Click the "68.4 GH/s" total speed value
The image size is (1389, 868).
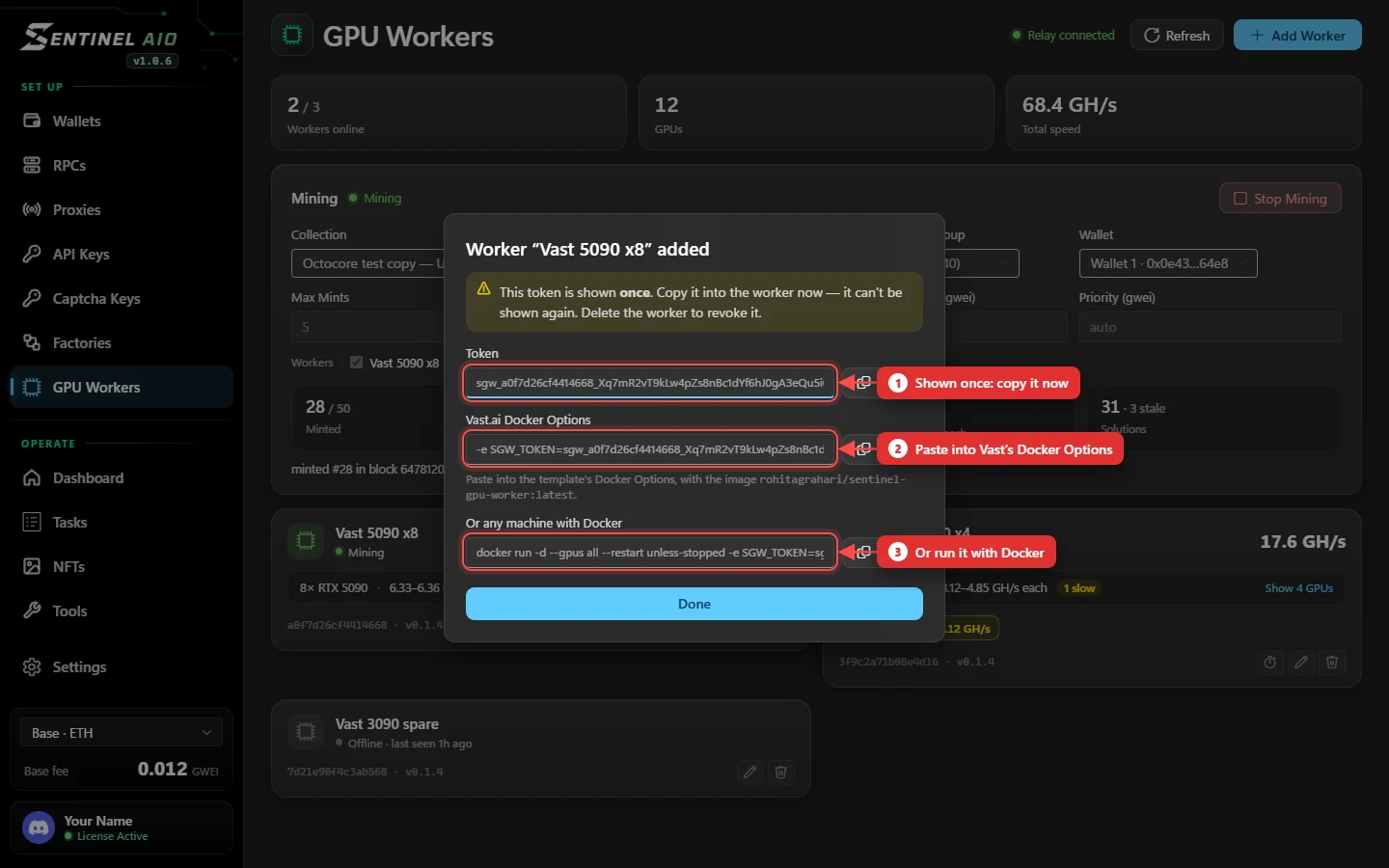pos(1070,104)
